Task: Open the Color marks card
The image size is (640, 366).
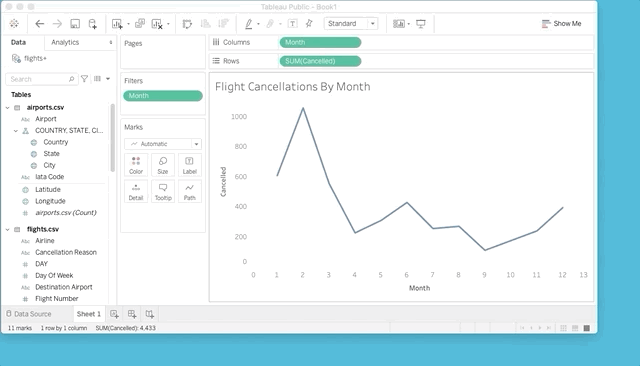Action: 136,165
